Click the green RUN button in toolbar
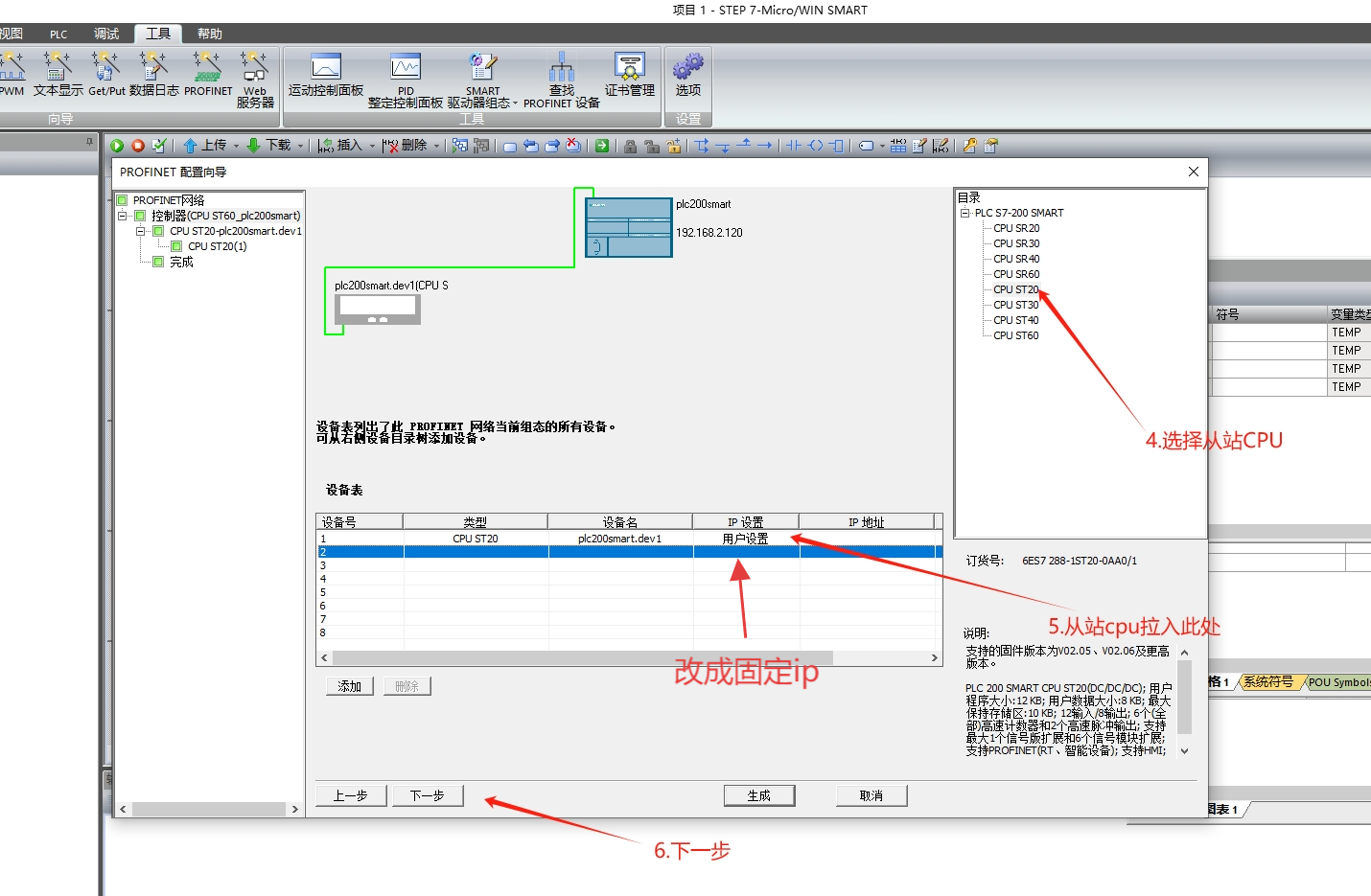 [117, 146]
